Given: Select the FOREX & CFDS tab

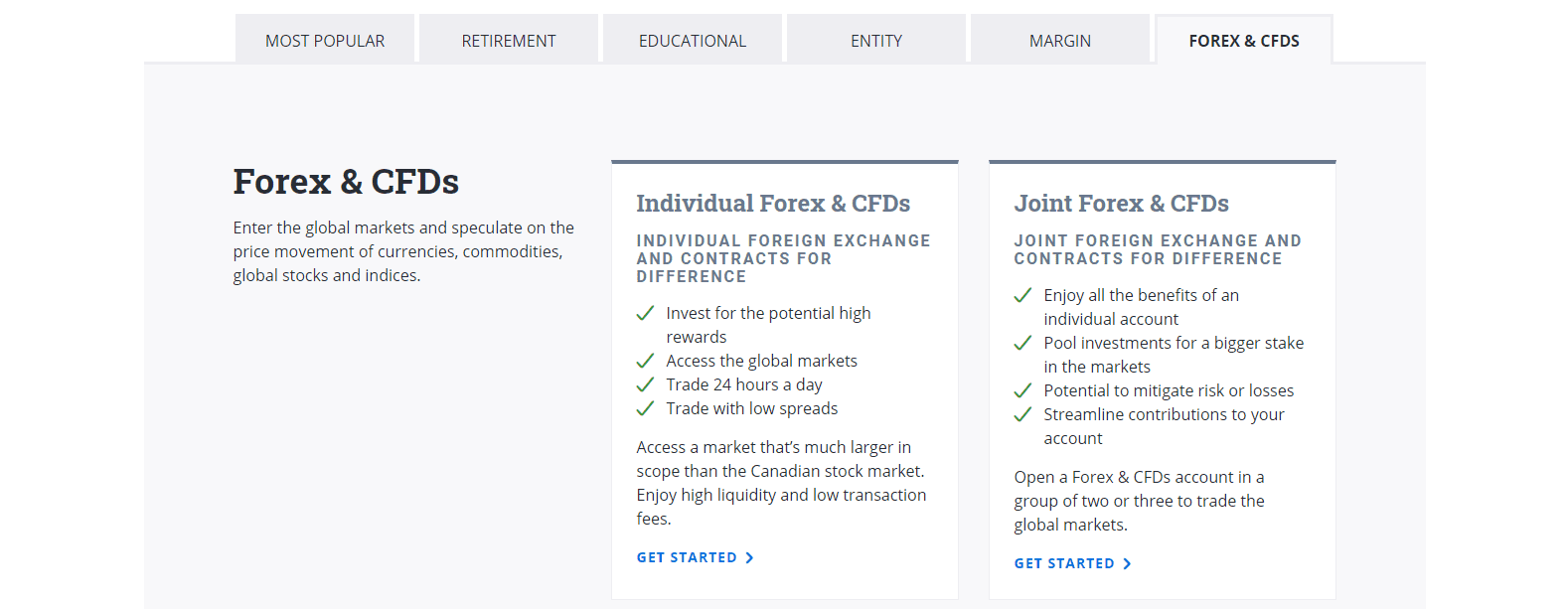Looking at the screenshot, I should pyautogui.click(x=1243, y=41).
